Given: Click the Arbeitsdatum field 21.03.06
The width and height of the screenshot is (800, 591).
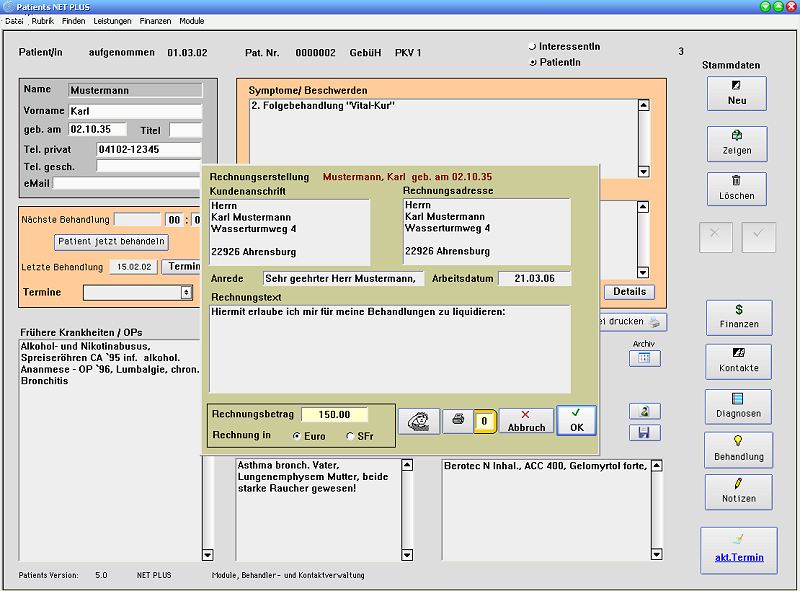Looking at the screenshot, I should click(x=535, y=279).
